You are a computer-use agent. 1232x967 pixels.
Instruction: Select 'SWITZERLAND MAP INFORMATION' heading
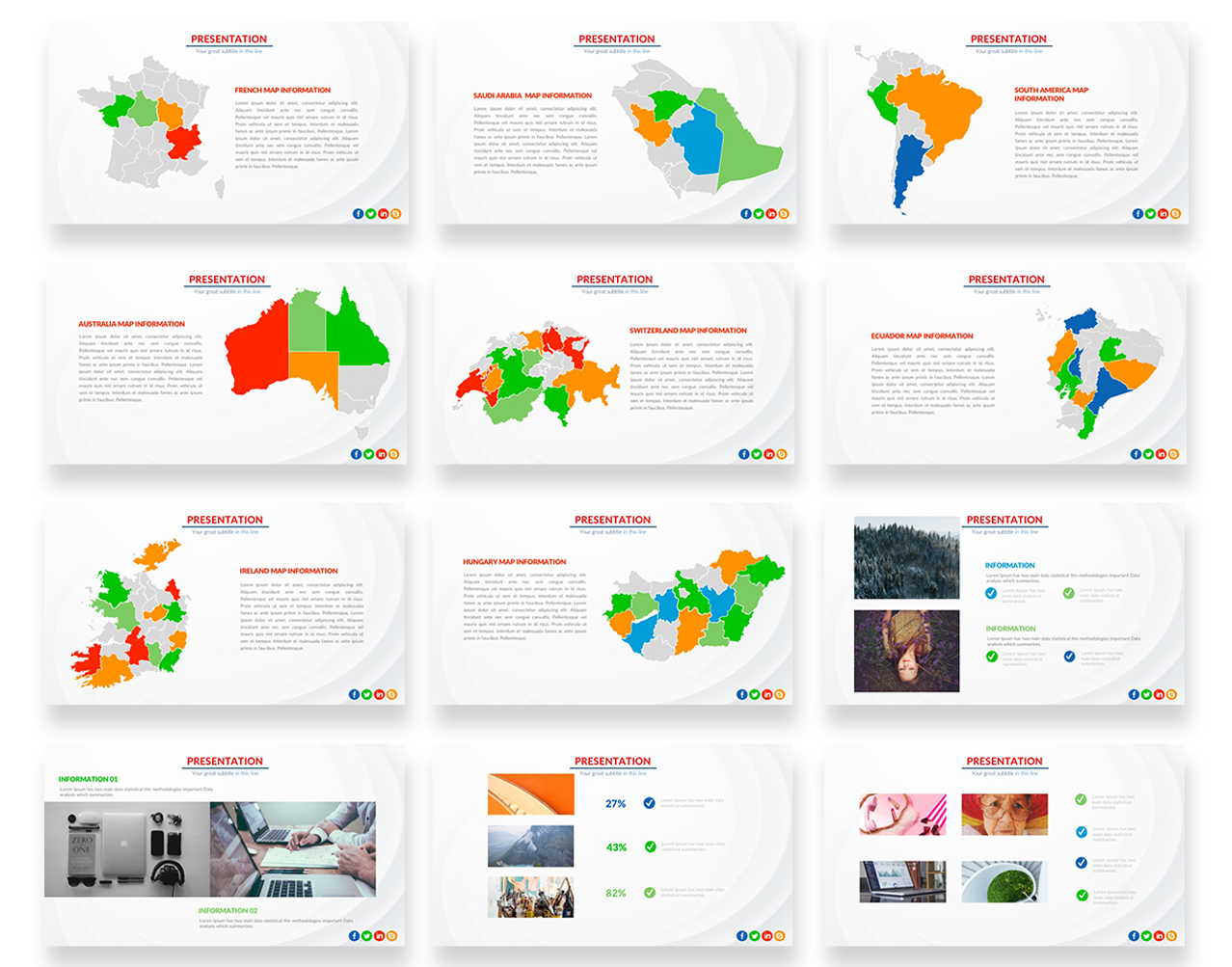pyautogui.click(x=688, y=330)
